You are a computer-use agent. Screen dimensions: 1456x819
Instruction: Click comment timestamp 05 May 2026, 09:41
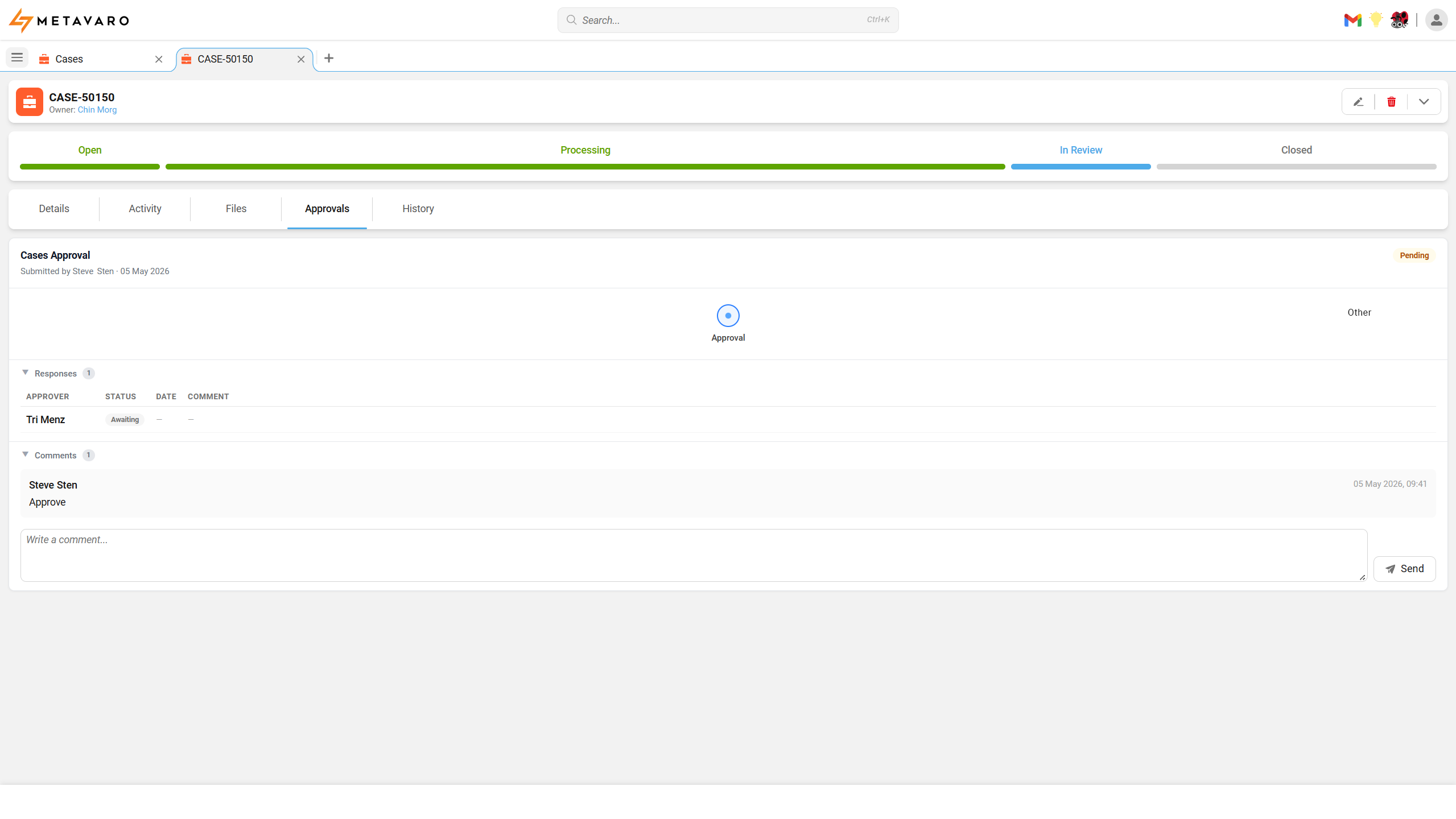(x=1389, y=484)
